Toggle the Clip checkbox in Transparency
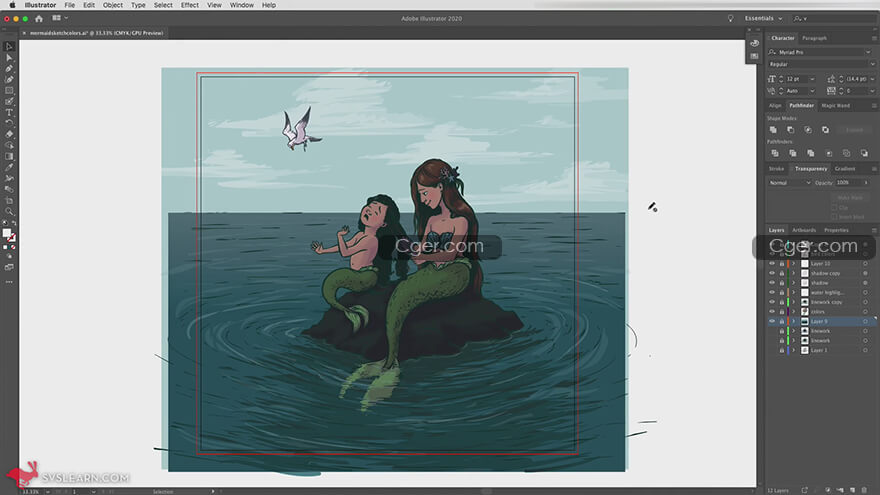This screenshot has width=880, height=495. click(x=834, y=208)
